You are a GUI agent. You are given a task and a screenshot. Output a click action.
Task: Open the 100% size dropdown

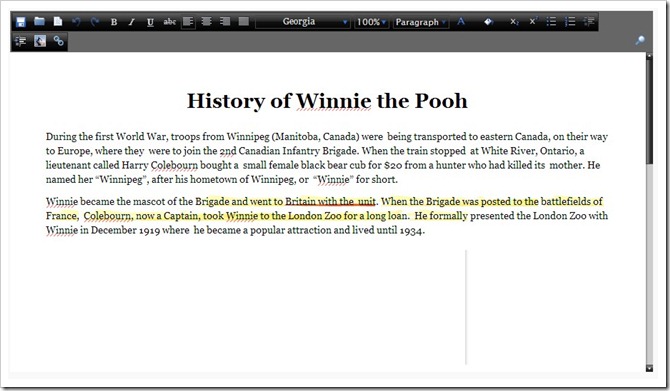tap(371, 22)
